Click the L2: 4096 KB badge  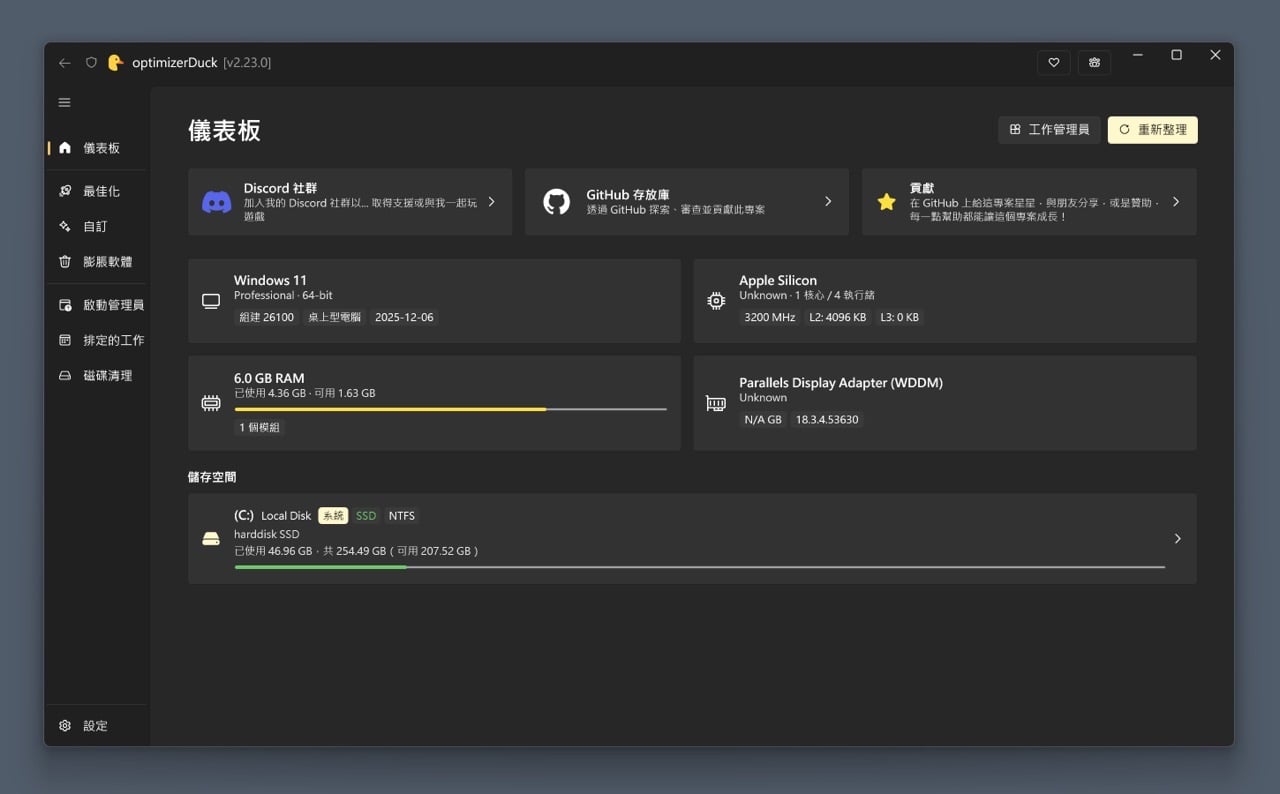pyautogui.click(x=838, y=317)
